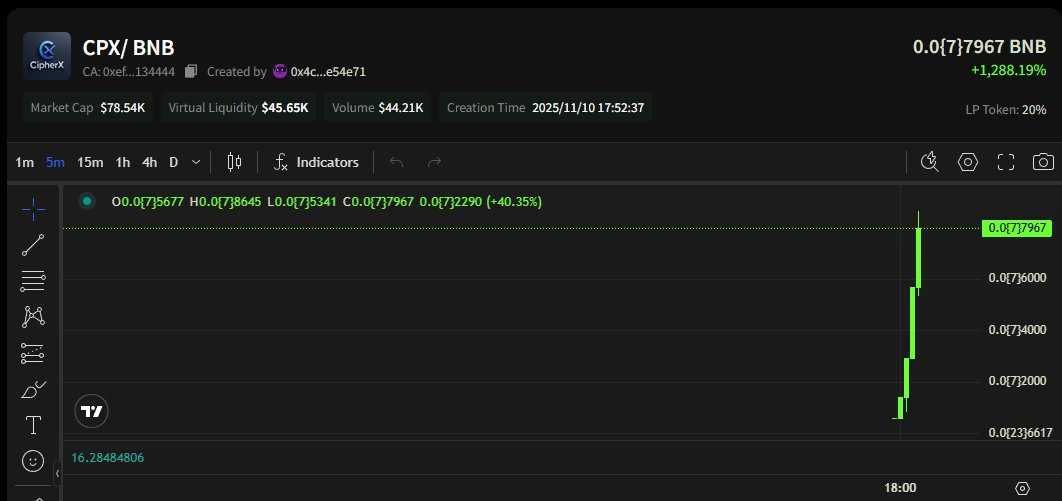Select the crosshair cursor tool

click(x=33, y=209)
